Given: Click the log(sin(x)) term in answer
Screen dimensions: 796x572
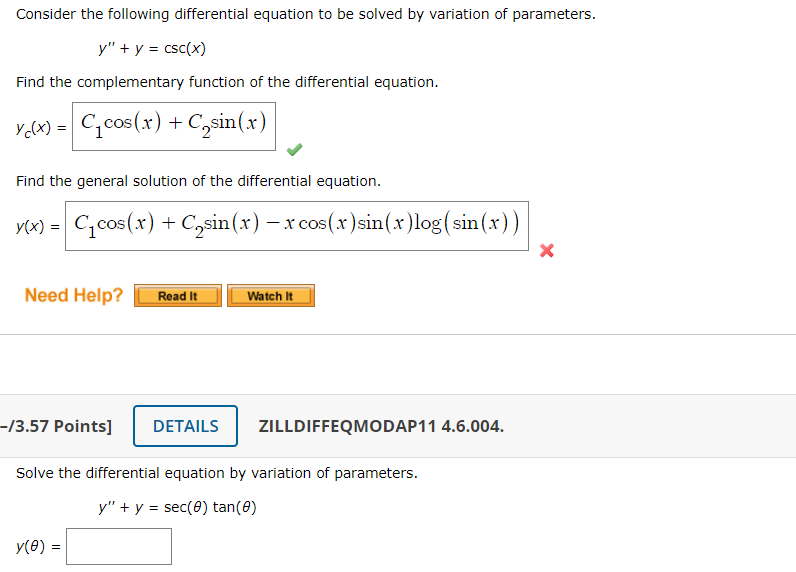Looking at the screenshot, I should [x=467, y=223].
